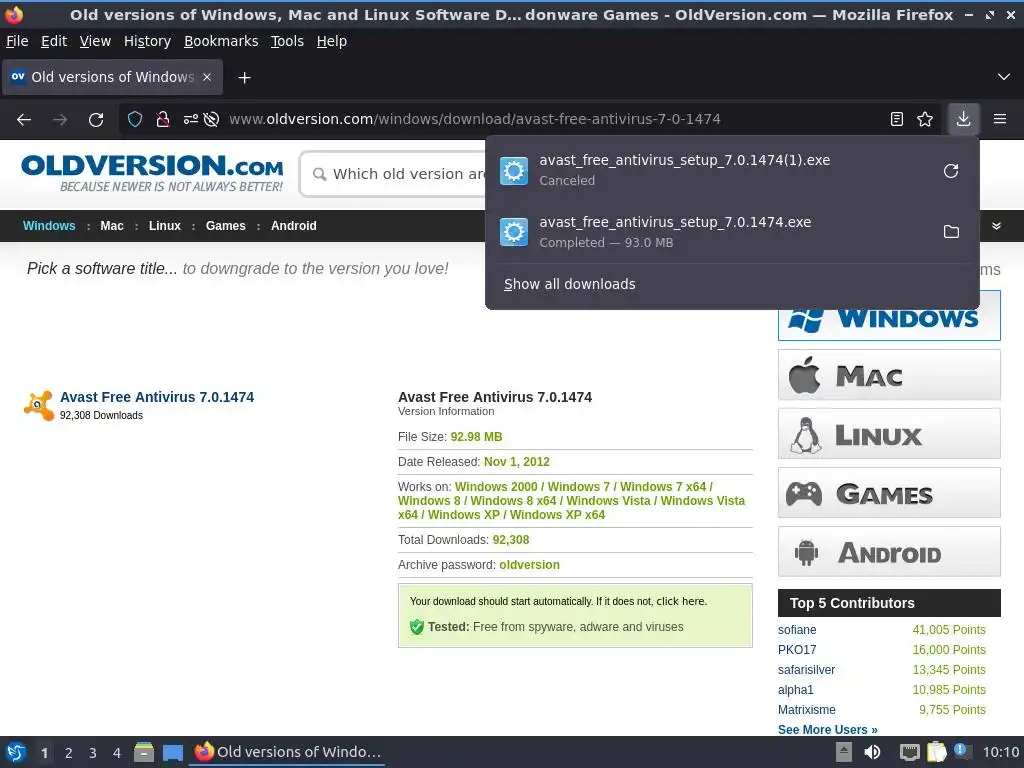Retry the canceled avast setup(1) download
This screenshot has height=768, width=1024.
click(951, 170)
